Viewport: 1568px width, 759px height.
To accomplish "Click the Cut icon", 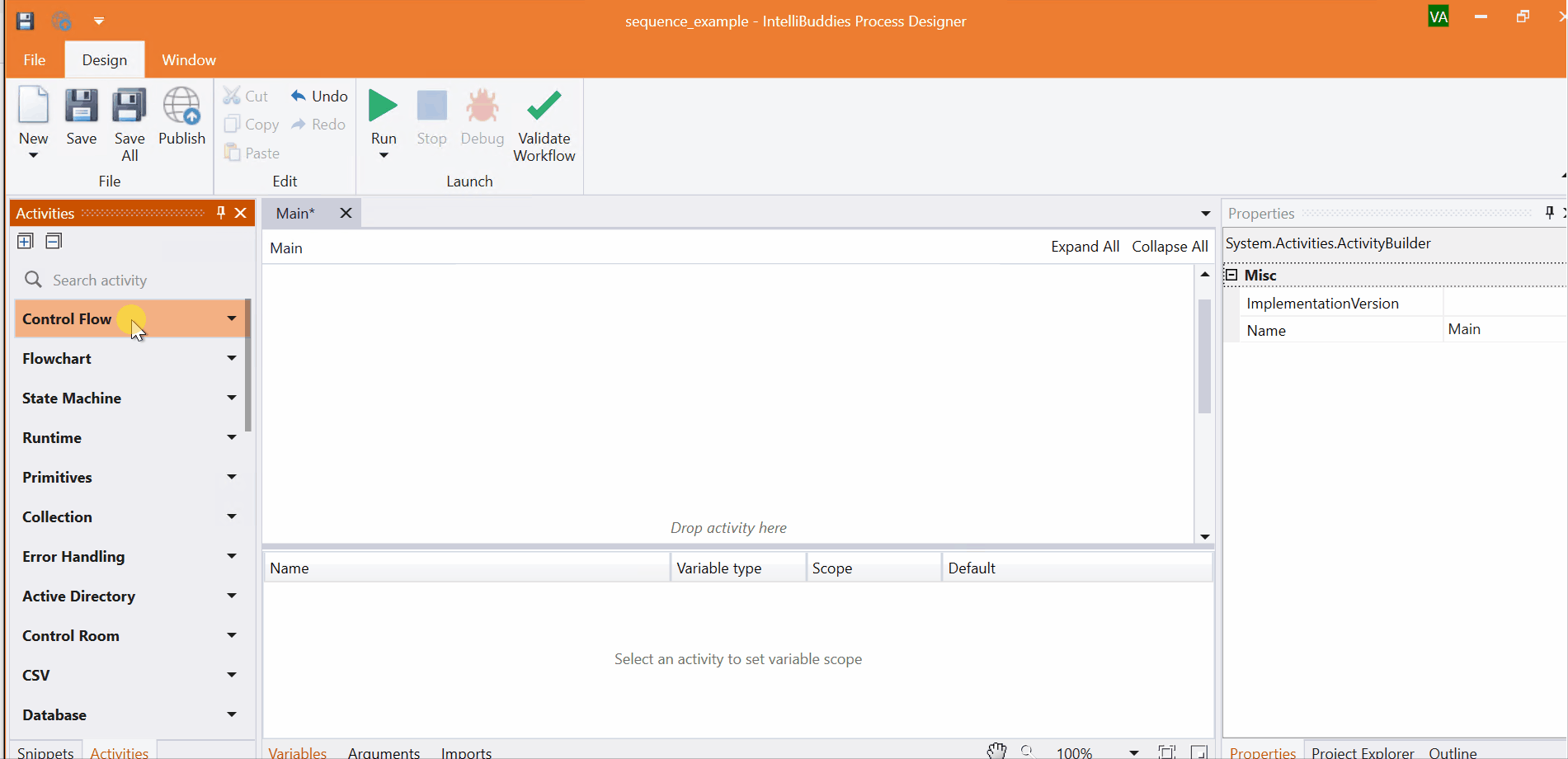I will [x=232, y=96].
